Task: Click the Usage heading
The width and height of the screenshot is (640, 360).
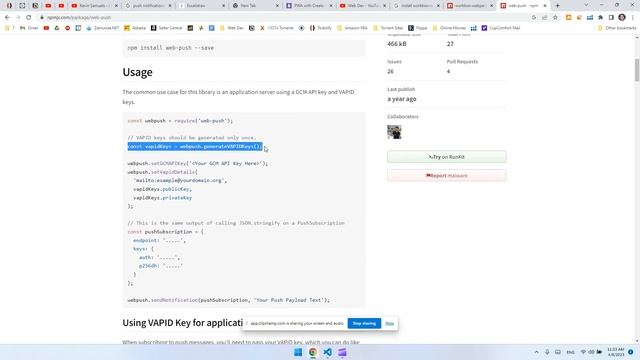Action: [138, 72]
